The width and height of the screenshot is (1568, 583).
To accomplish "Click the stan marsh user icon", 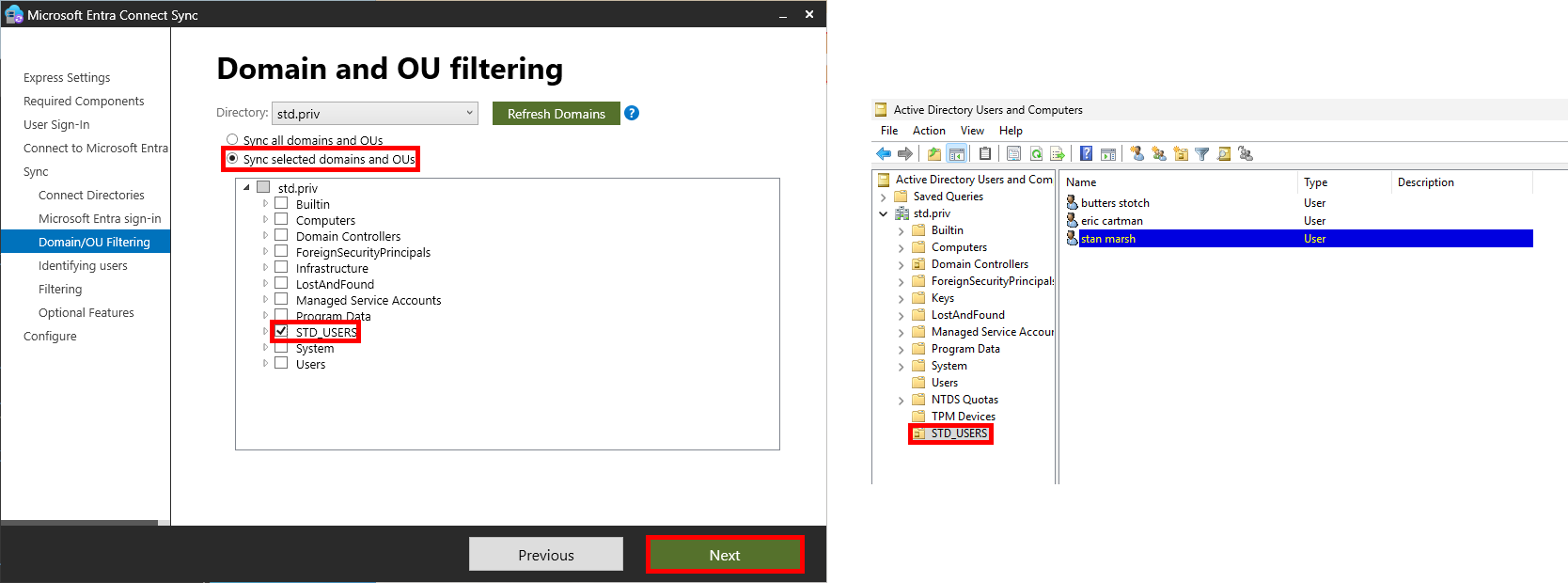I will 1072,238.
